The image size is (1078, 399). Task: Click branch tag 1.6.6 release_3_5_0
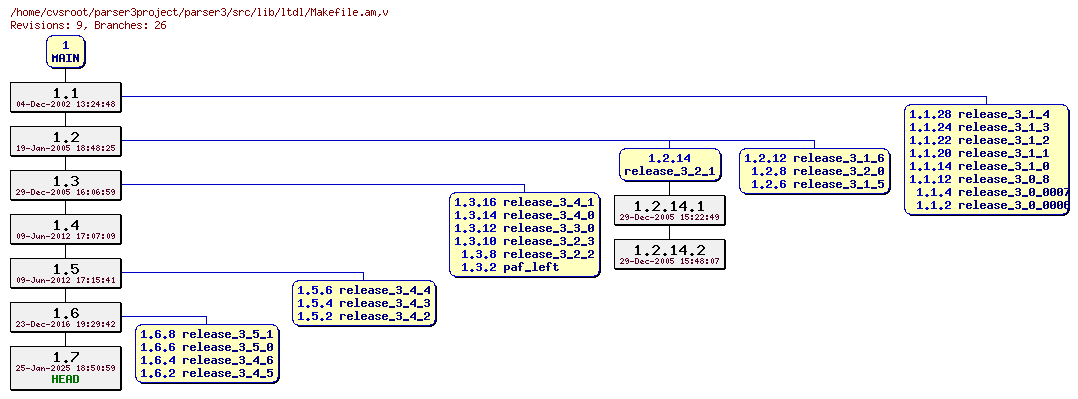click(206, 347)
